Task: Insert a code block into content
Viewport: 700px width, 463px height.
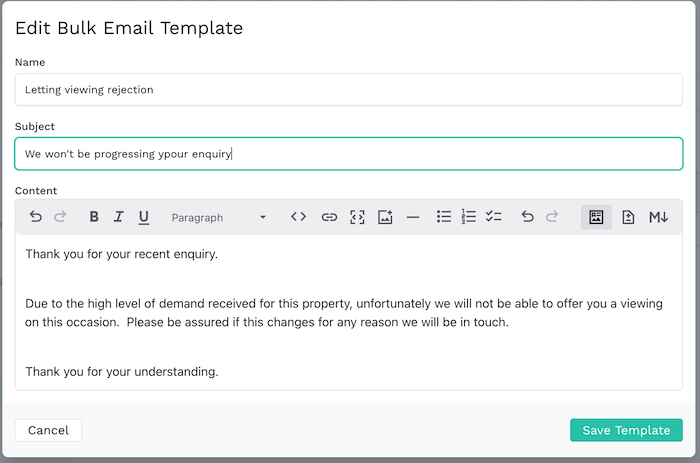Action: [357, 217]
